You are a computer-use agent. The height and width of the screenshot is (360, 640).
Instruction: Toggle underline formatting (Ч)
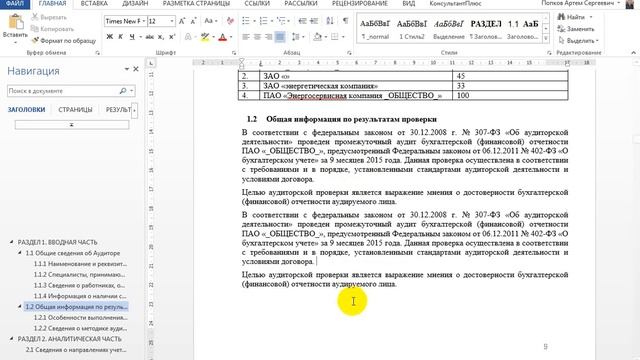coord(132,37)
